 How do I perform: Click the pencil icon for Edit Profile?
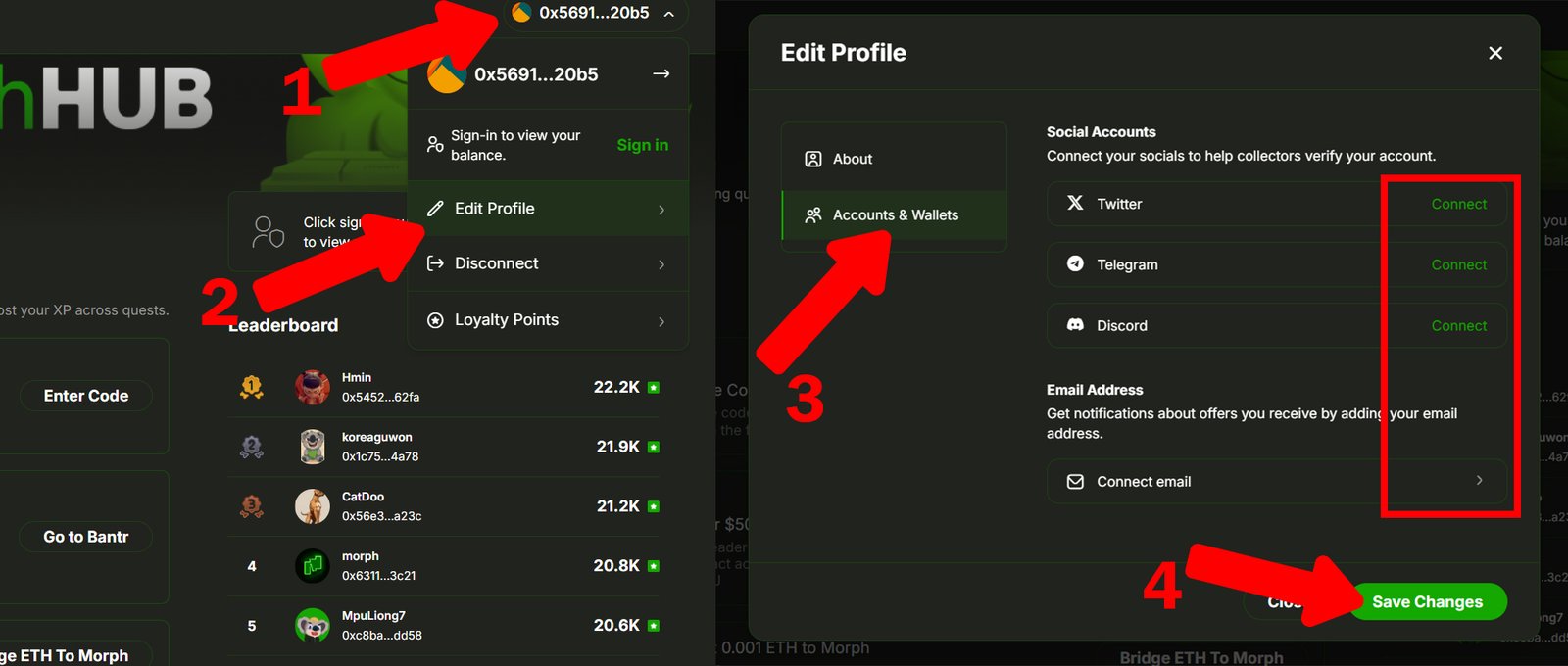pyautogui.click(x=436, y=209)
